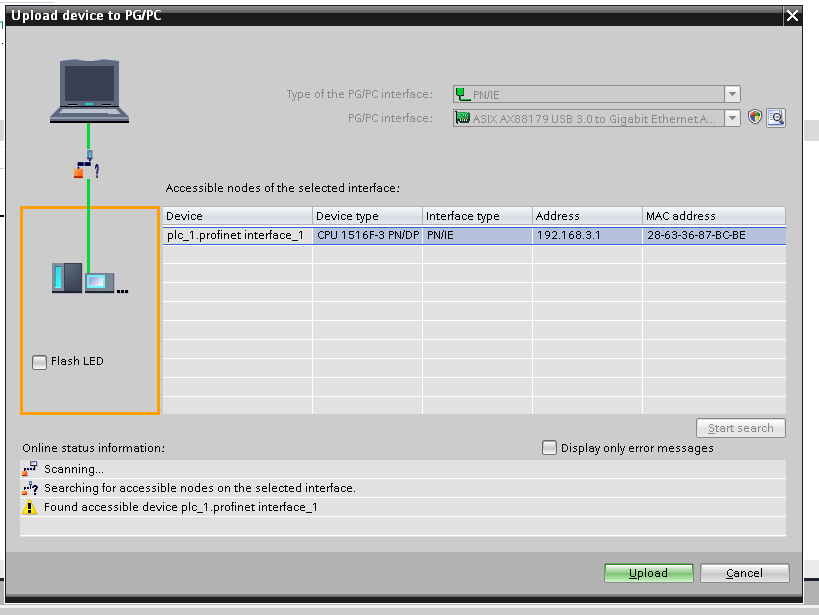Select the Found accessible device message
Image resolution: width=819 pixels, height=615 pixels.
click(403, 507)
